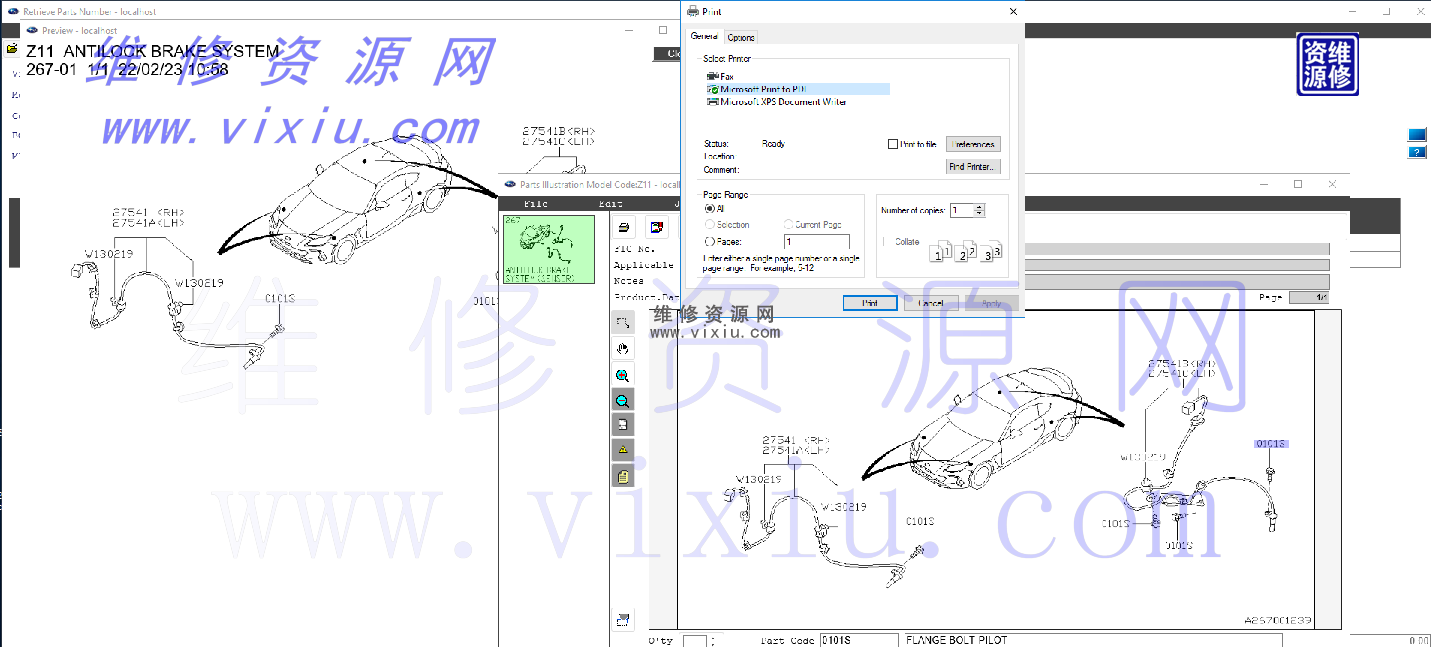Click the yellow warning triangle tool icon

point(623,450)
